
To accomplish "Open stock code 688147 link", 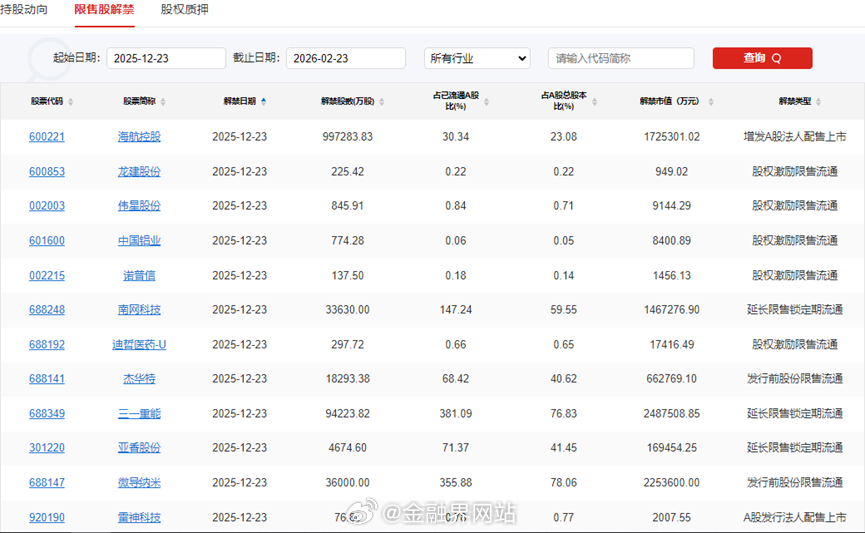I will [47, 482].
